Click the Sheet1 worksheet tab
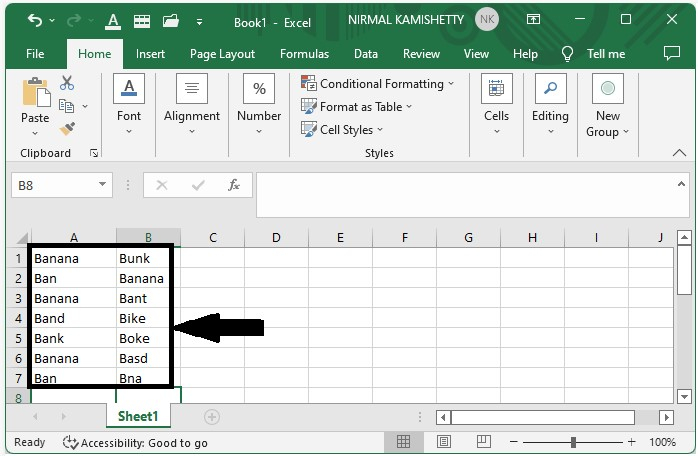This screenshot has height=456, width=698. [x=138, y=416]
